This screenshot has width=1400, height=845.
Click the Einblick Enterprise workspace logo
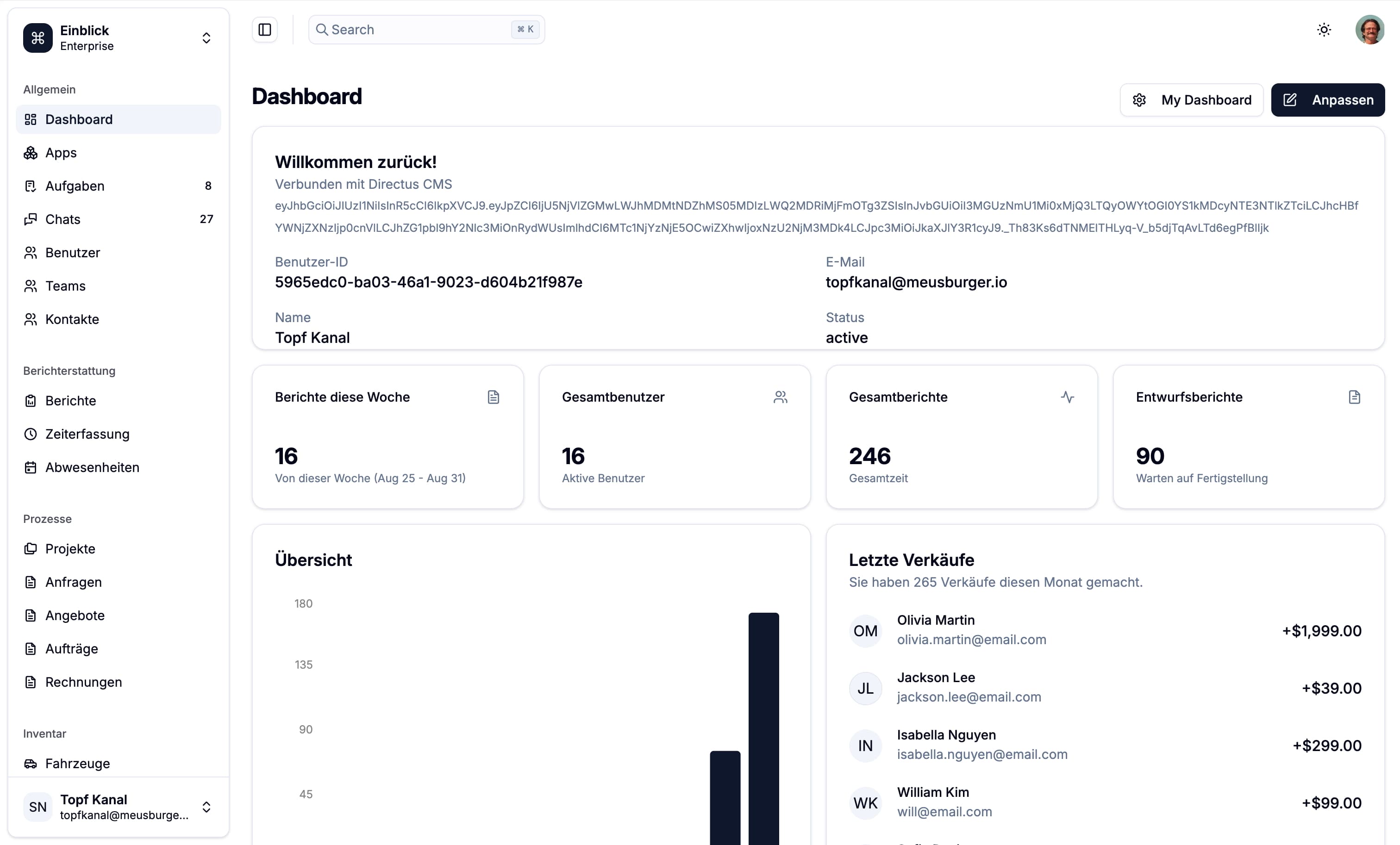click(x=37, y=38)
